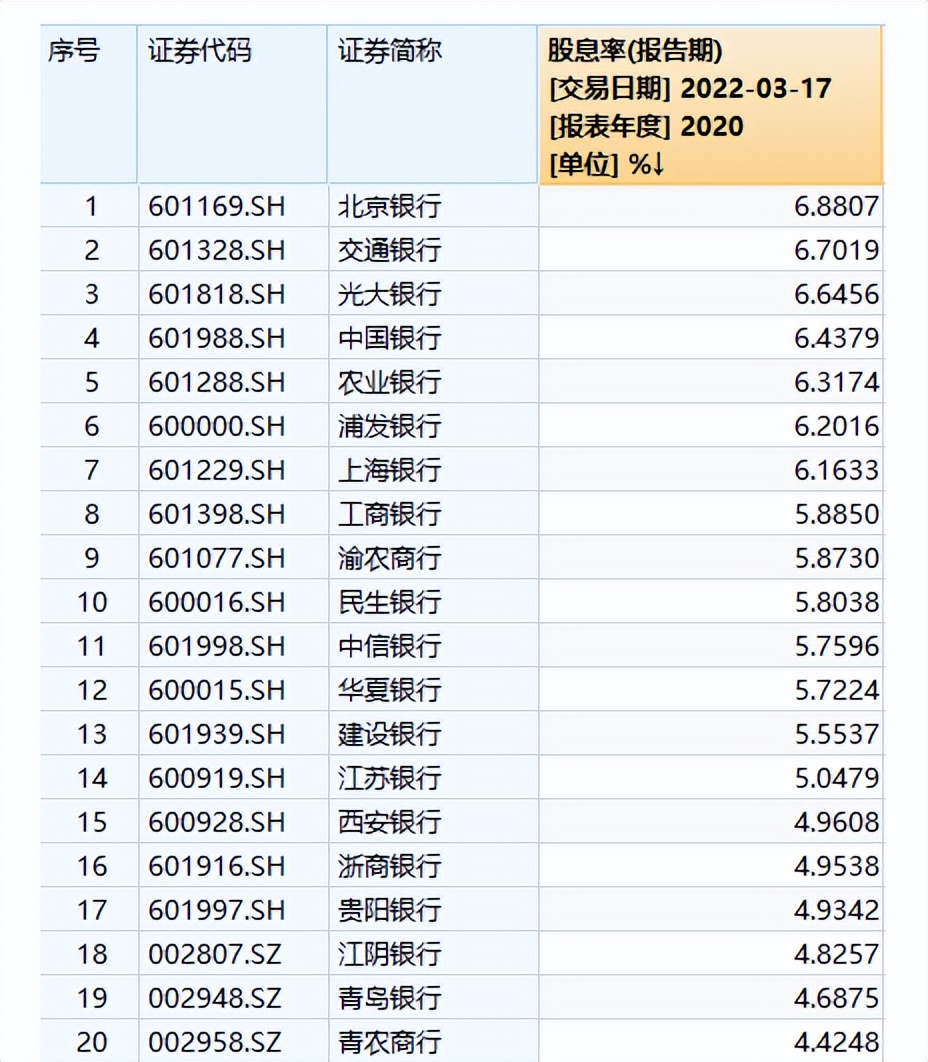Click dividend yield value 4.9342
This screenshot has width=928, height=1062.
pos(836,910)
